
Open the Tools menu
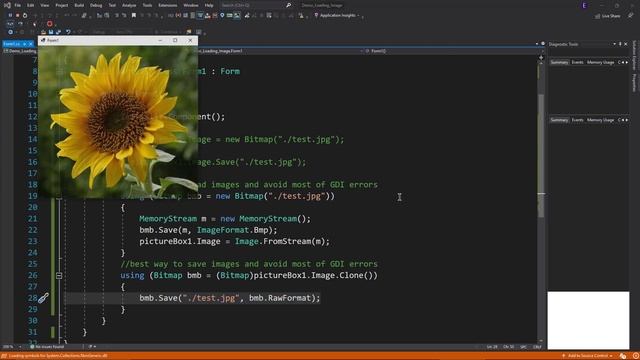(147, 5)
